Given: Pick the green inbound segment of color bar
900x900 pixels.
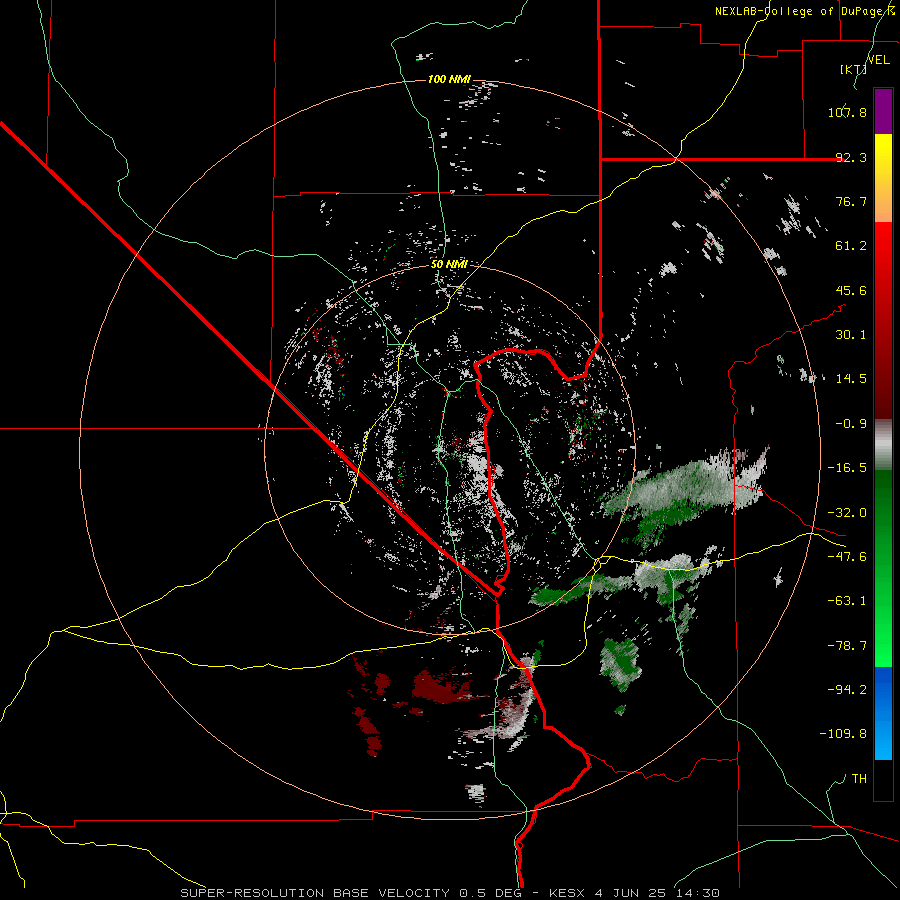Looking at the screenshot, I should coord(883,568).
